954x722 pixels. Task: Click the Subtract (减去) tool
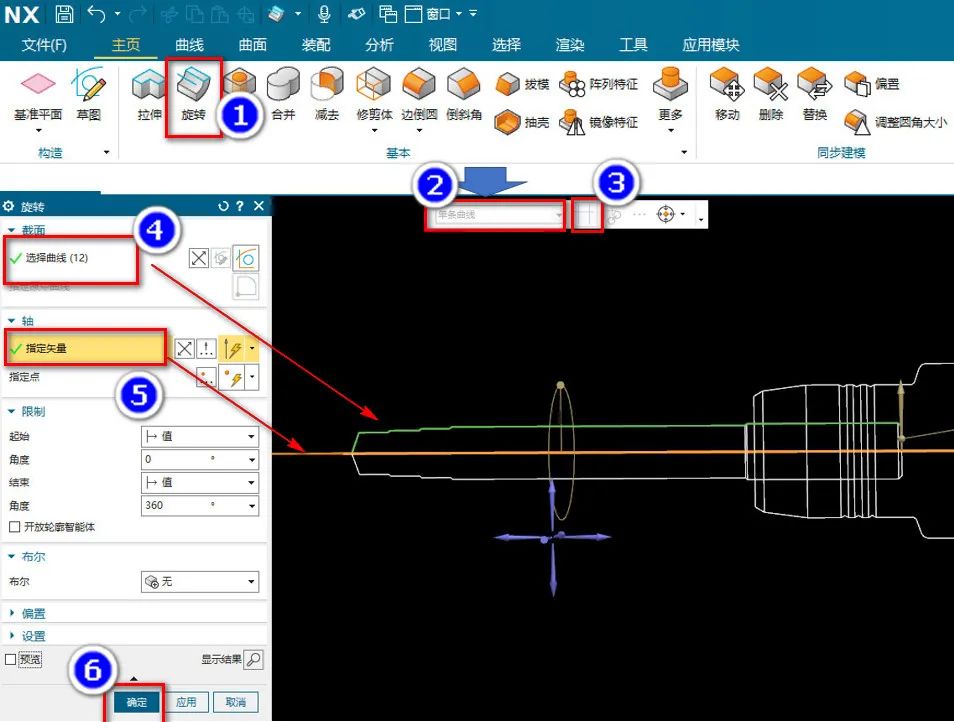tap(327, 95)
